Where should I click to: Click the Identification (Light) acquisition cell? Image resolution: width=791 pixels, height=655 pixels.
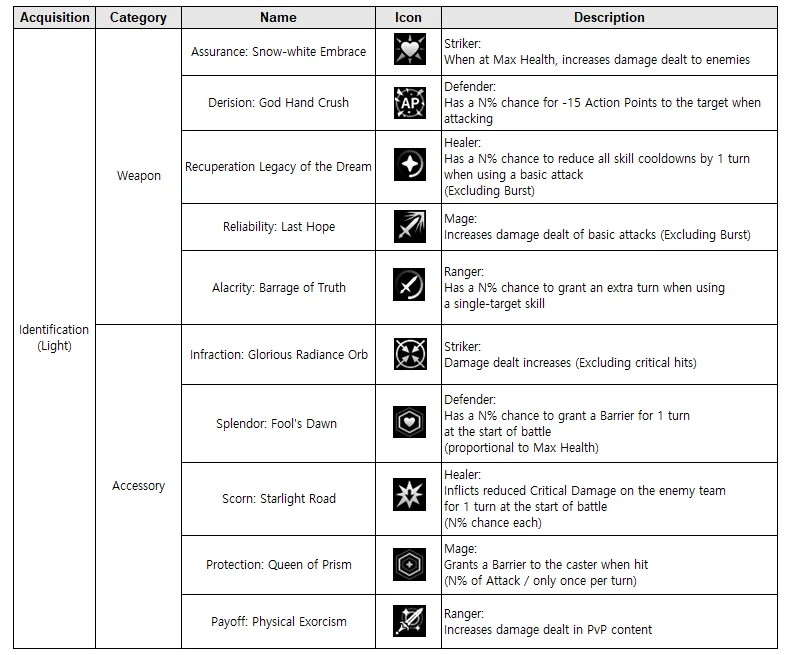pos(55,337)
